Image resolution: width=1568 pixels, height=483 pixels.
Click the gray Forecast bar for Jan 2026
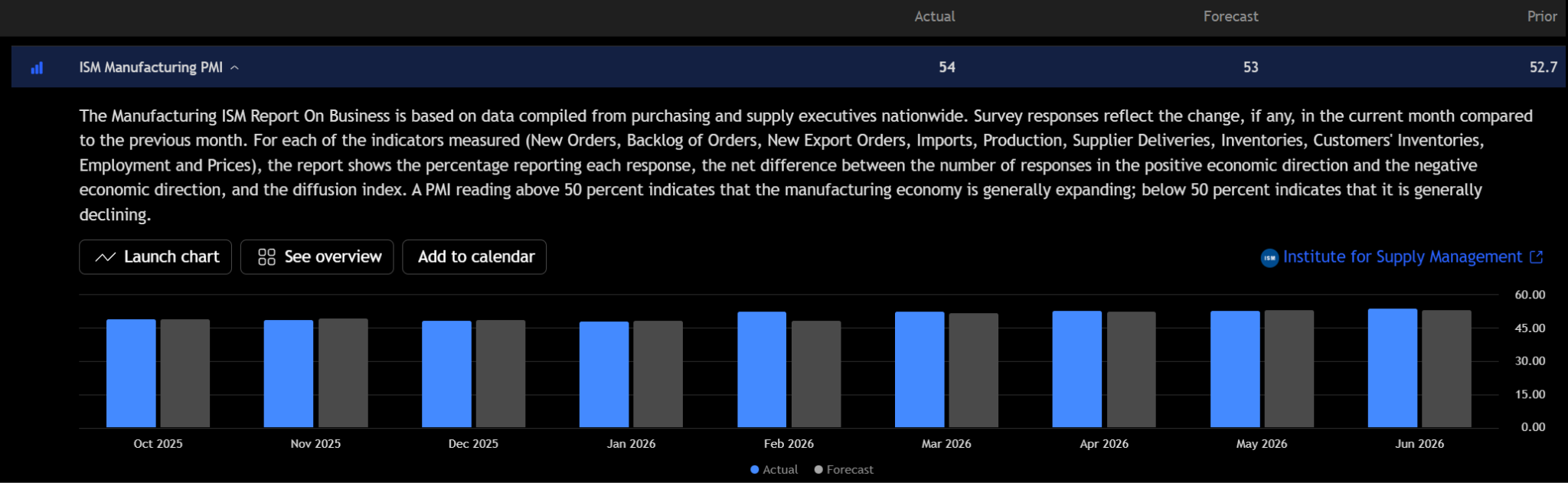(658, 374)
